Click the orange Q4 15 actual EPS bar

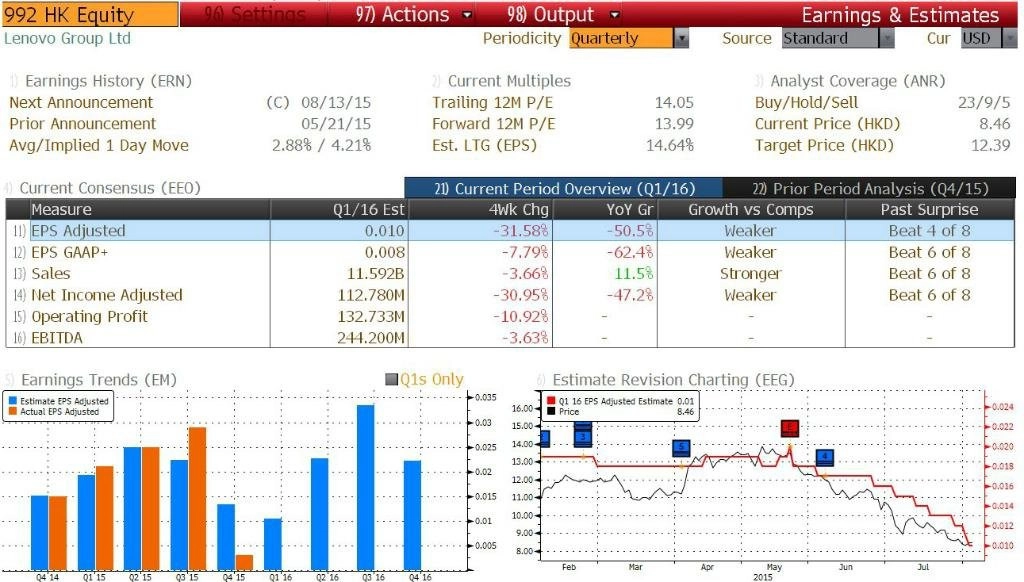[x=244, y=562]
